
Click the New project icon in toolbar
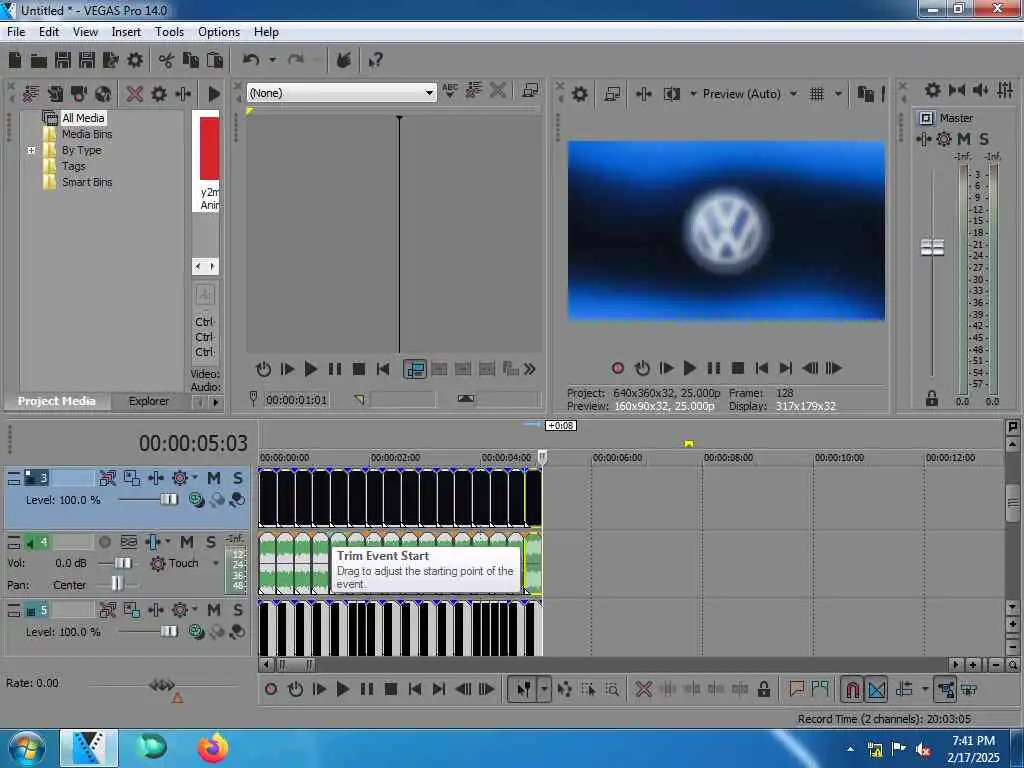(15, 60)
